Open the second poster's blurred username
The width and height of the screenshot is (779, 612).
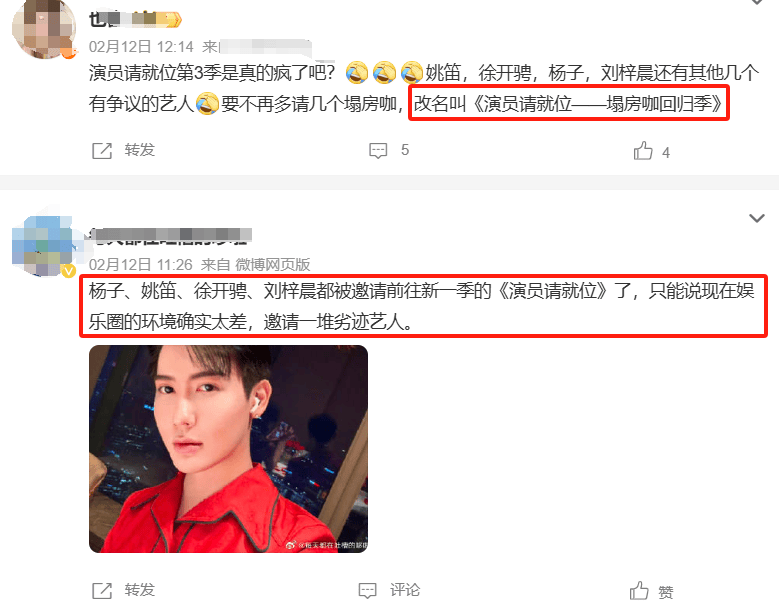[170, 236]
